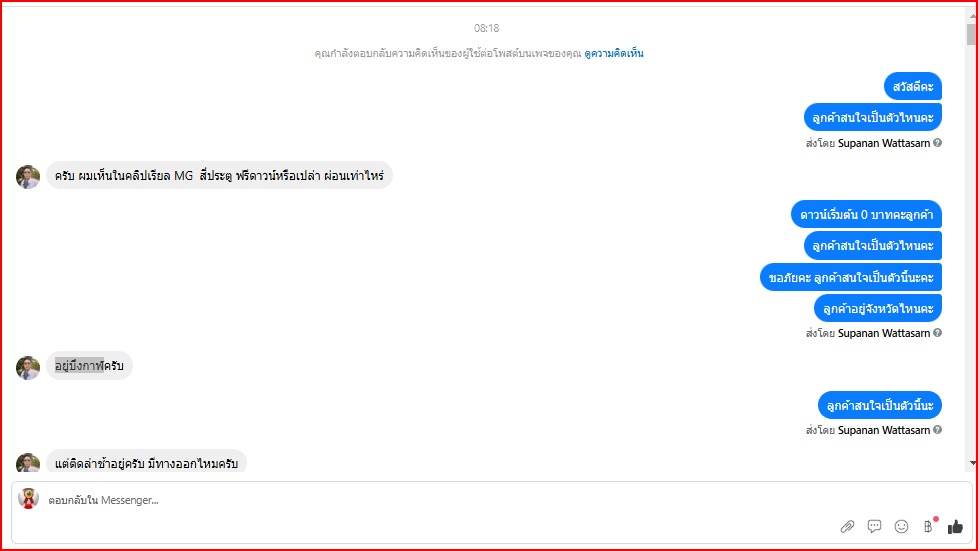Click the ขอภัยคะ ลูกค้าสนใจเป็นตัวนี้นะคะ bubble
This screenshot has height=551, width=978.
tap(851, 277)
